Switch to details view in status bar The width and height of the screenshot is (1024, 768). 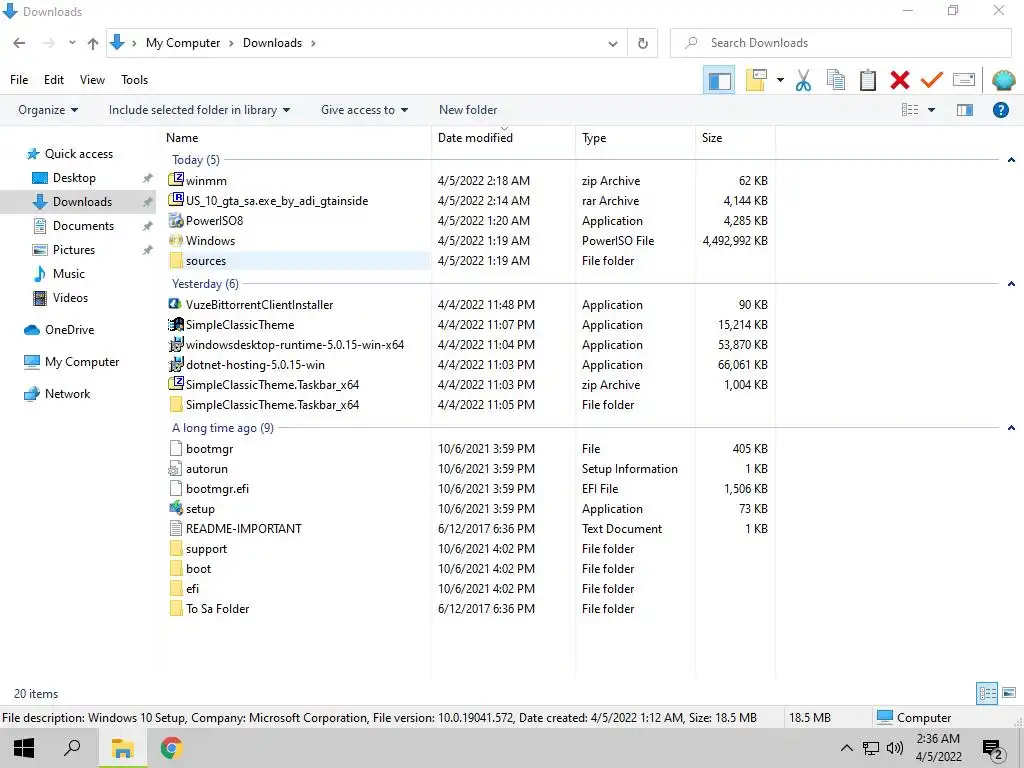pyautogui.click(x=987, y=693)
